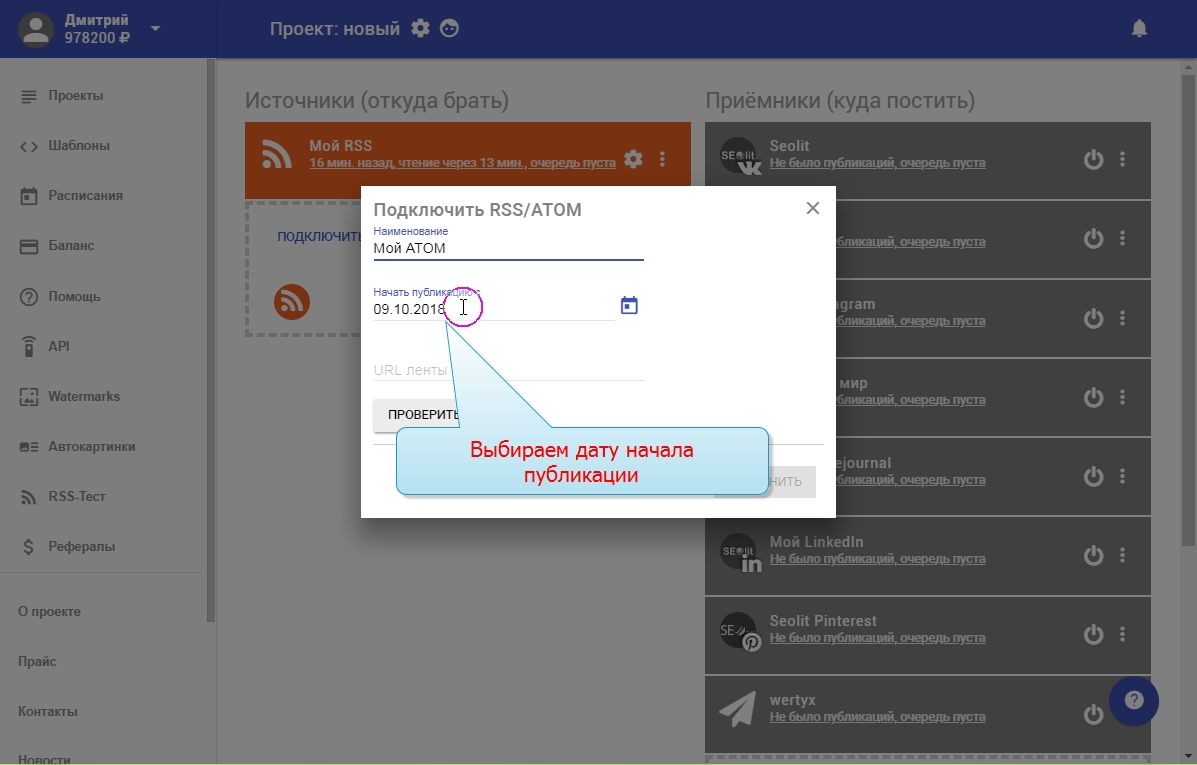Expand the user account dropdown arrow
The image size is (1197, 765).
(155, 28)
